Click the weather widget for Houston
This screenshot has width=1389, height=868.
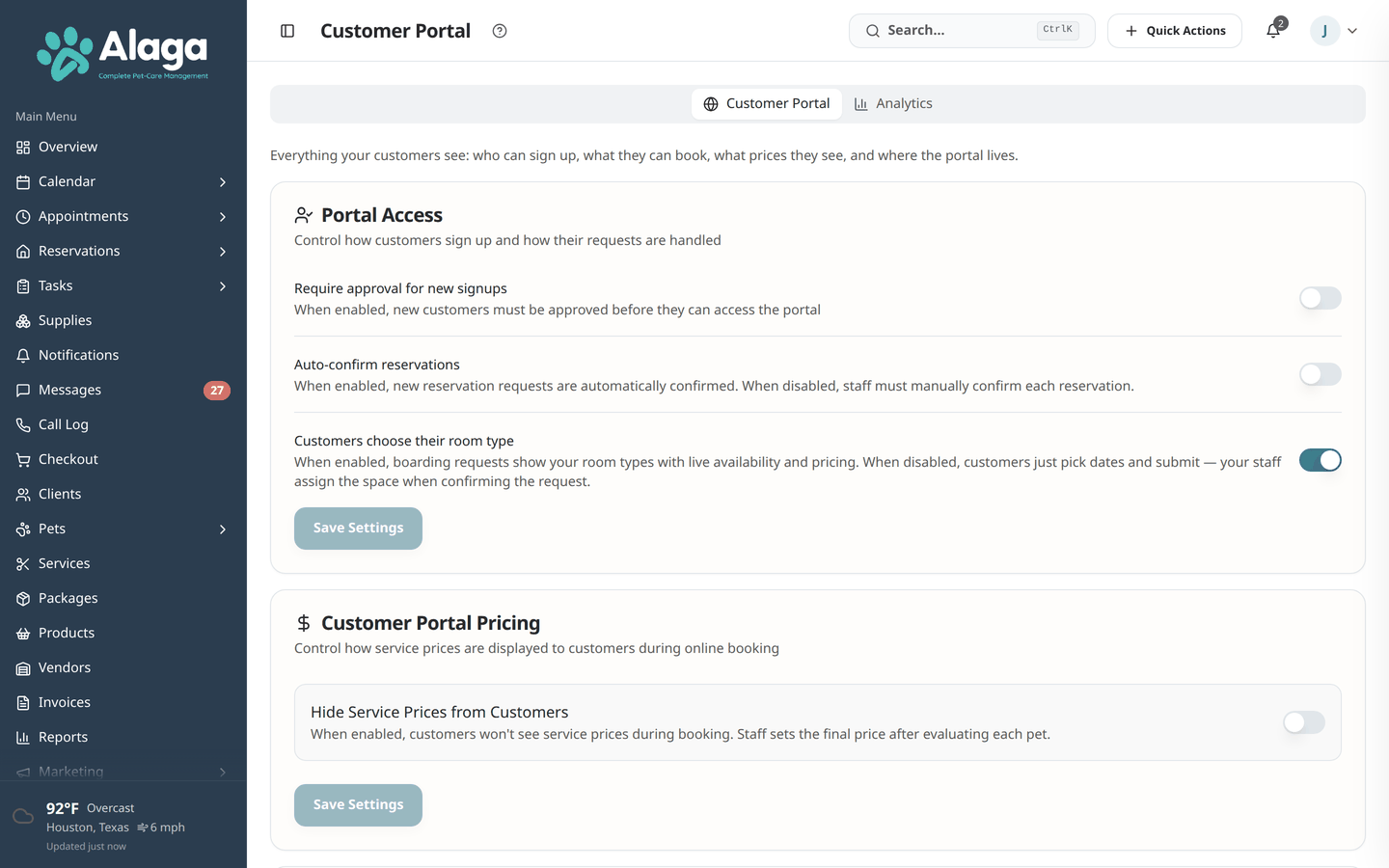tap(123, 827)
